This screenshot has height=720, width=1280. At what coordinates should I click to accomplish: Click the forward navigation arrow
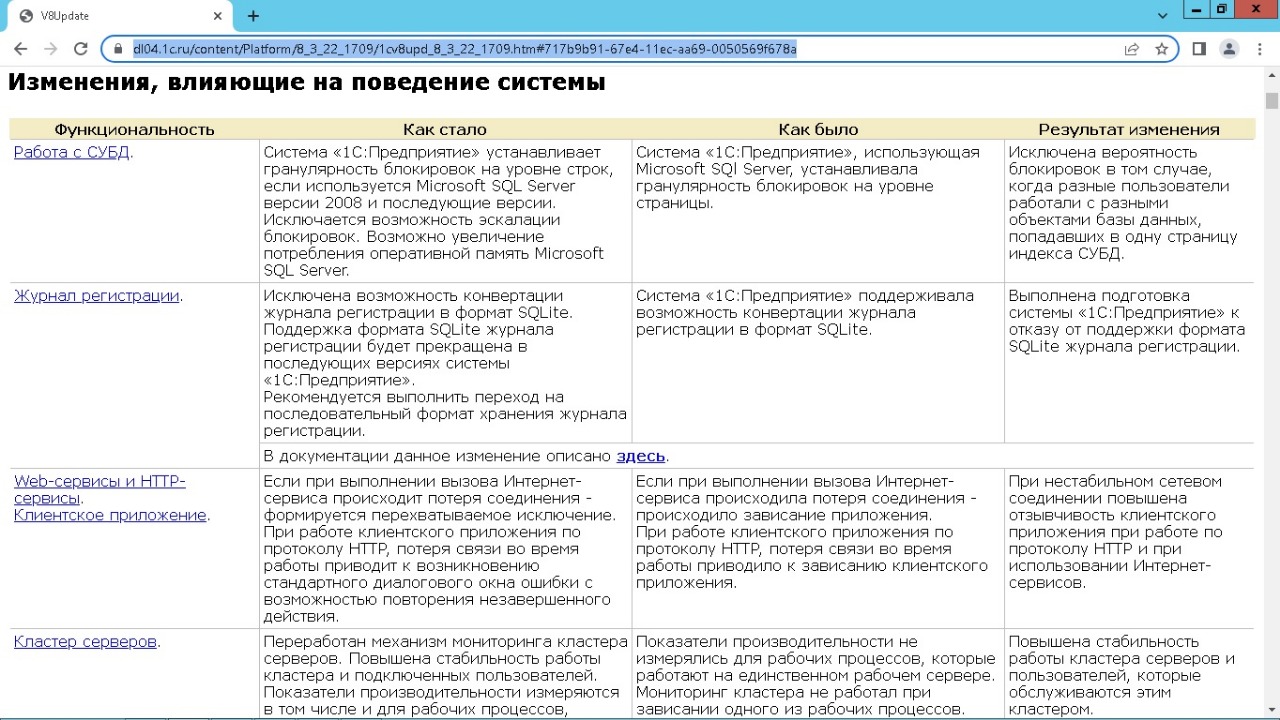(50, 49)
